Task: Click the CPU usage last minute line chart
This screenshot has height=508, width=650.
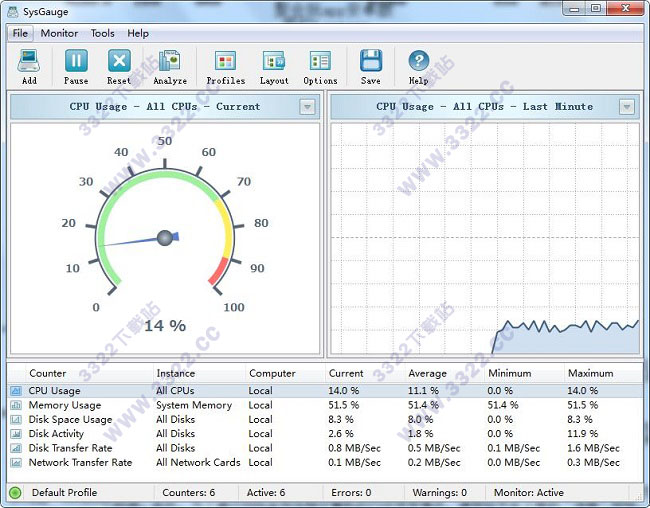Action: click(485, 238)
